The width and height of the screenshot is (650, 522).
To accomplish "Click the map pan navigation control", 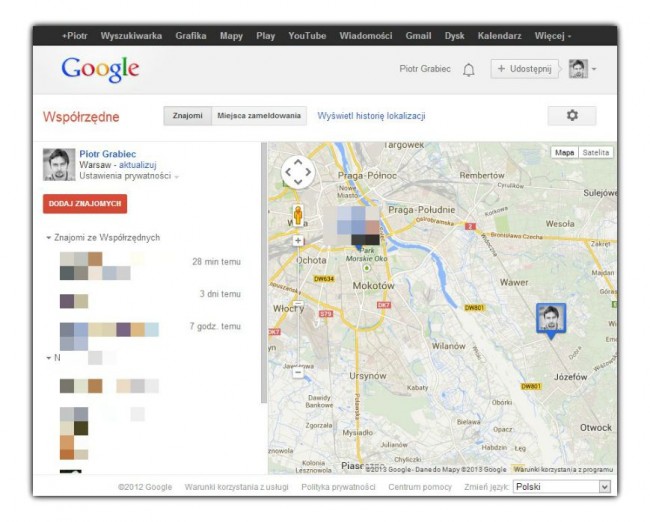I will (x=298, y=172).
